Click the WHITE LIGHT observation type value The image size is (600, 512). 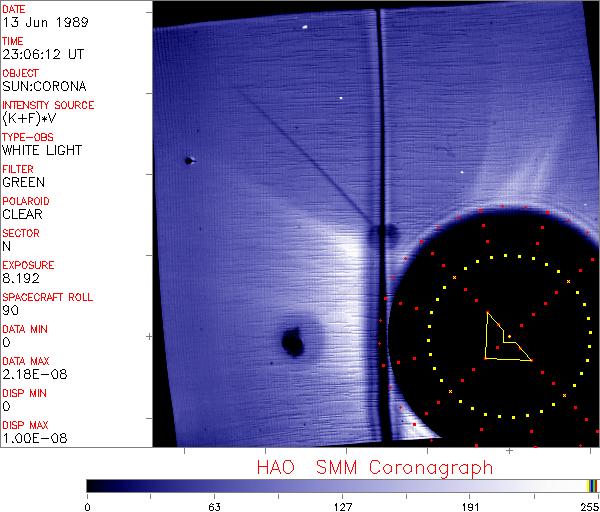tap(42, 151)
